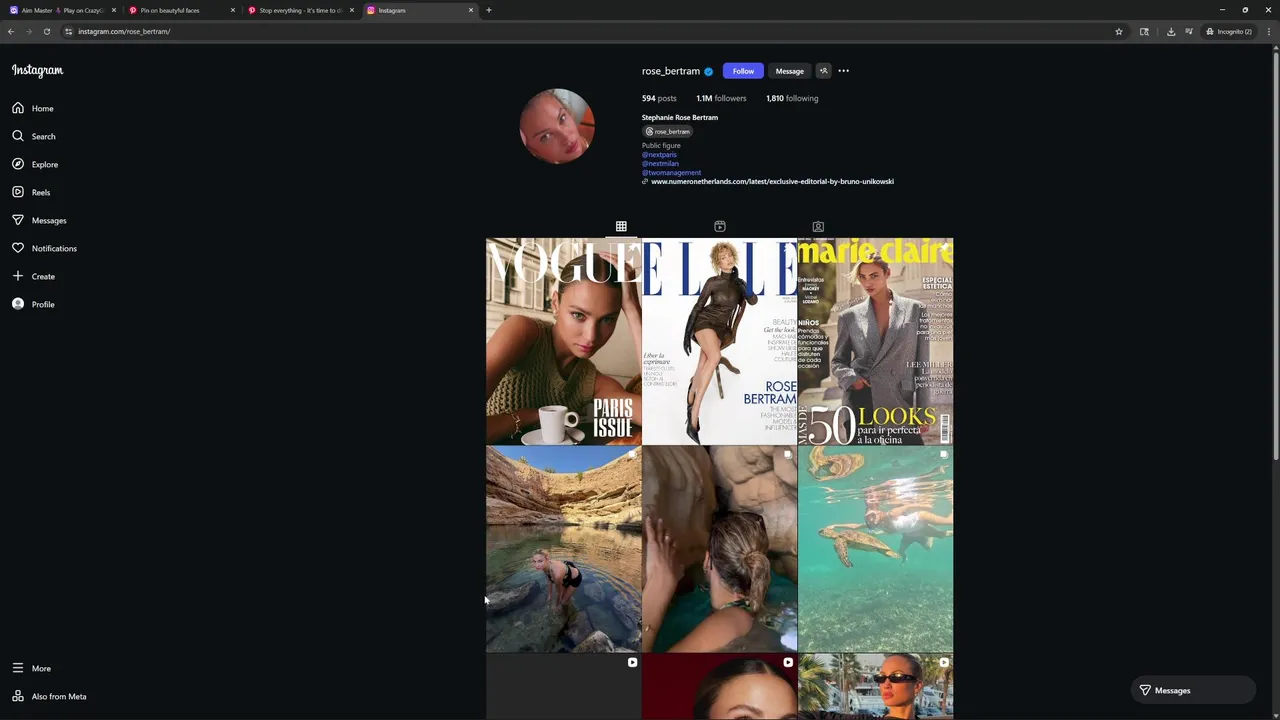Open the sunglasses marina reel
Viewport: 1280px width, 720px height.
[x=875, y=686]
